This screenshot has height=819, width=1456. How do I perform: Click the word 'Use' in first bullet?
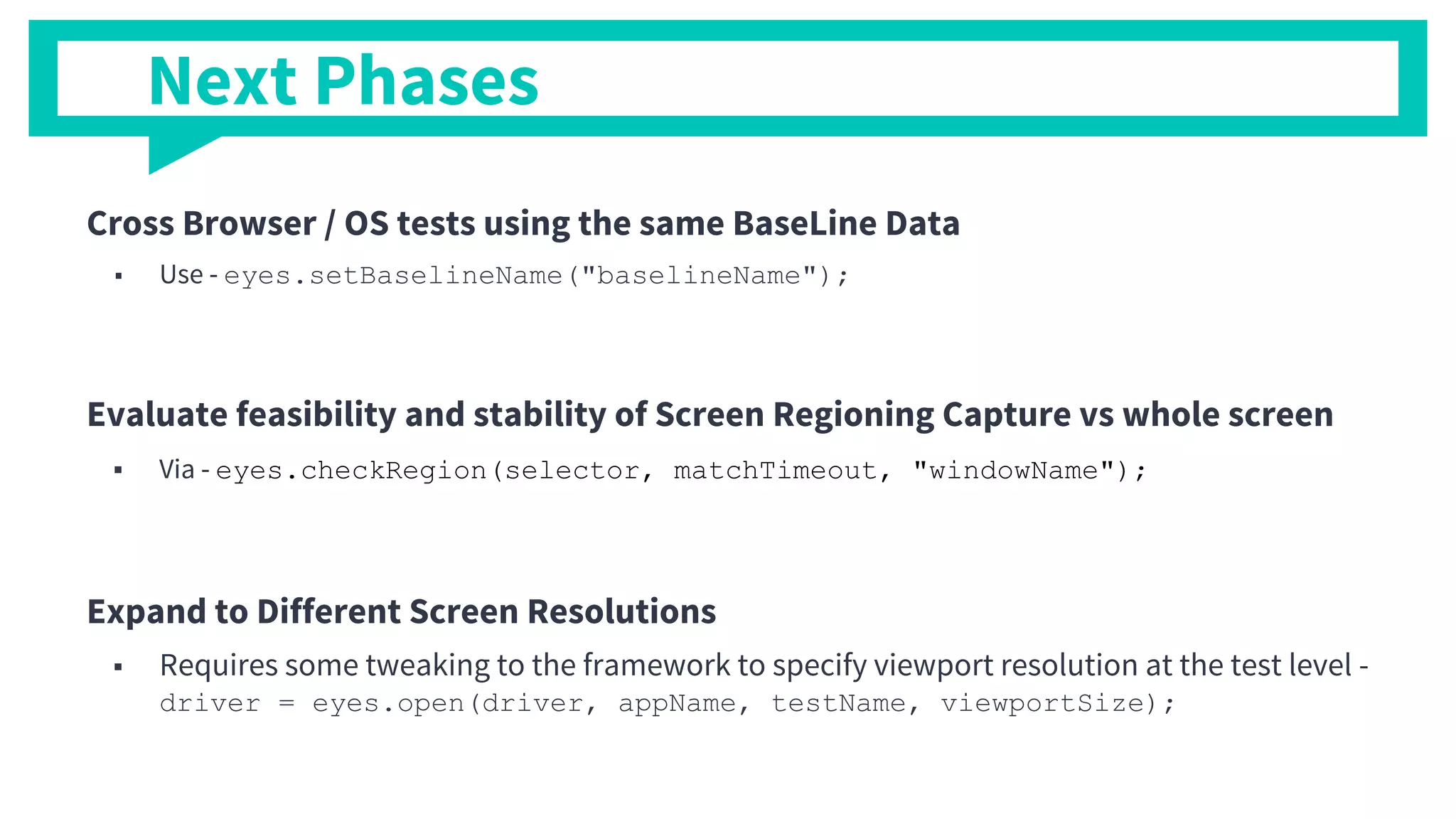(x=181, y=274)
